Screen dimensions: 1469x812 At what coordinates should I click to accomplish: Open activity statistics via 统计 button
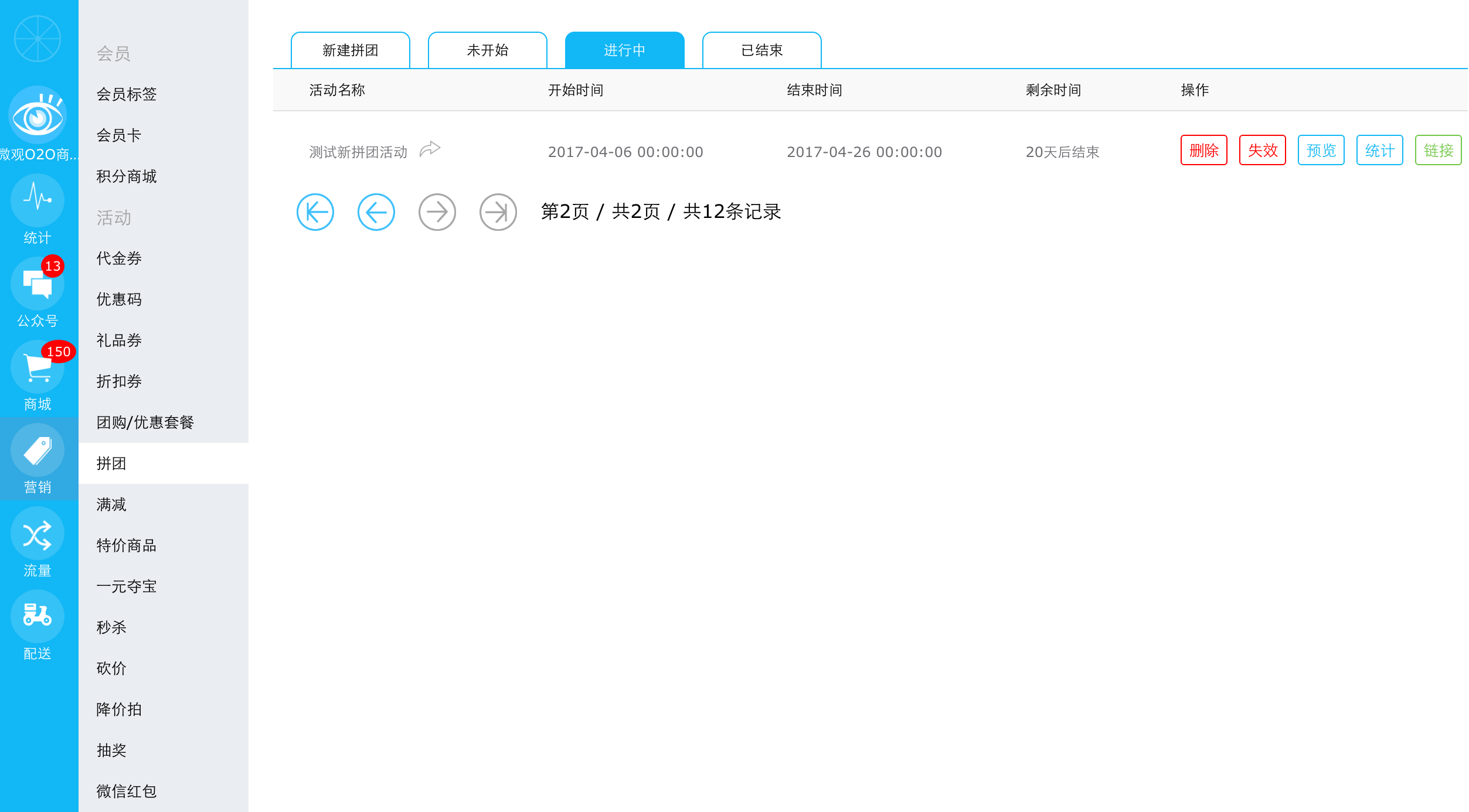coord(1380,151)
